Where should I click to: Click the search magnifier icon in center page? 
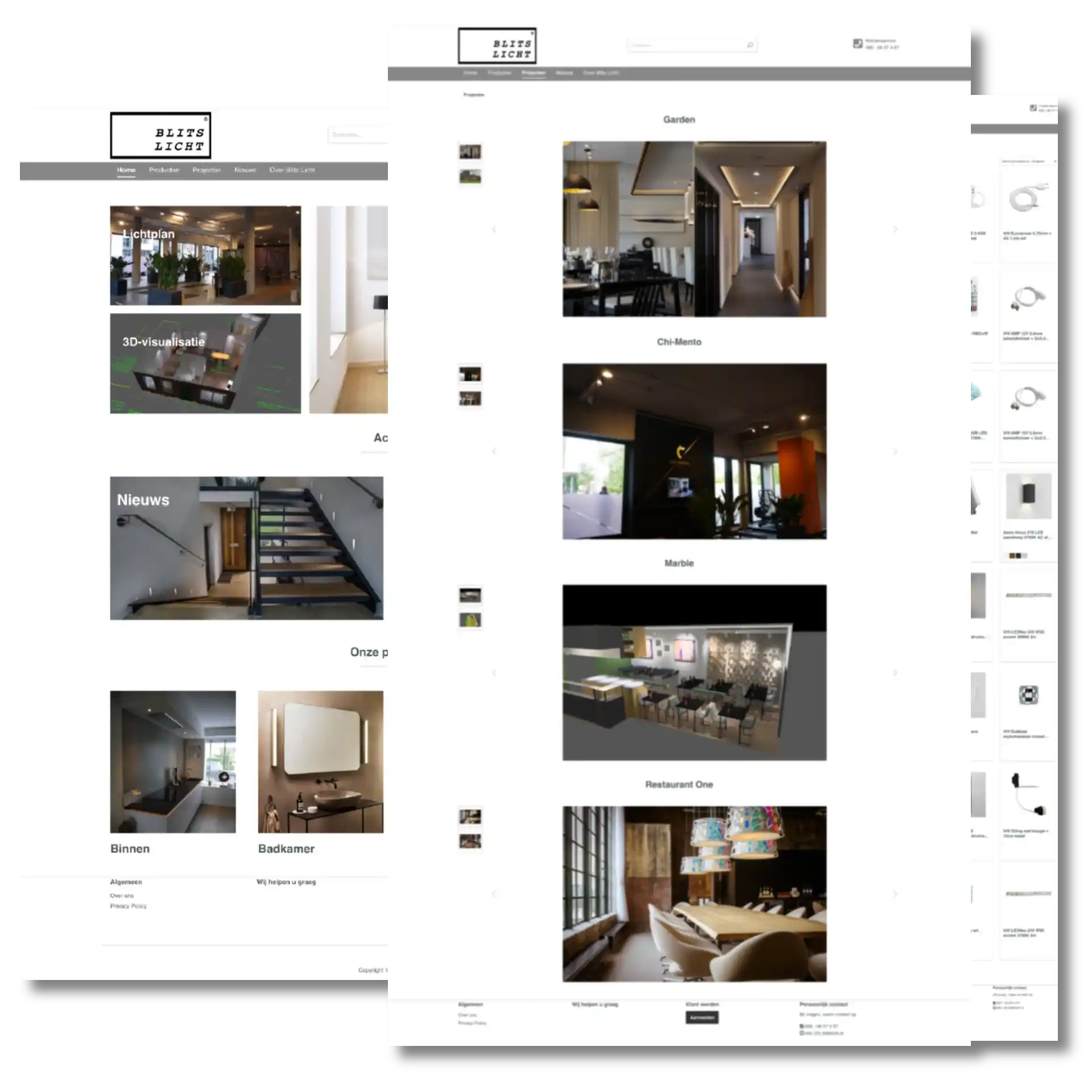click(x=750, y=45)
